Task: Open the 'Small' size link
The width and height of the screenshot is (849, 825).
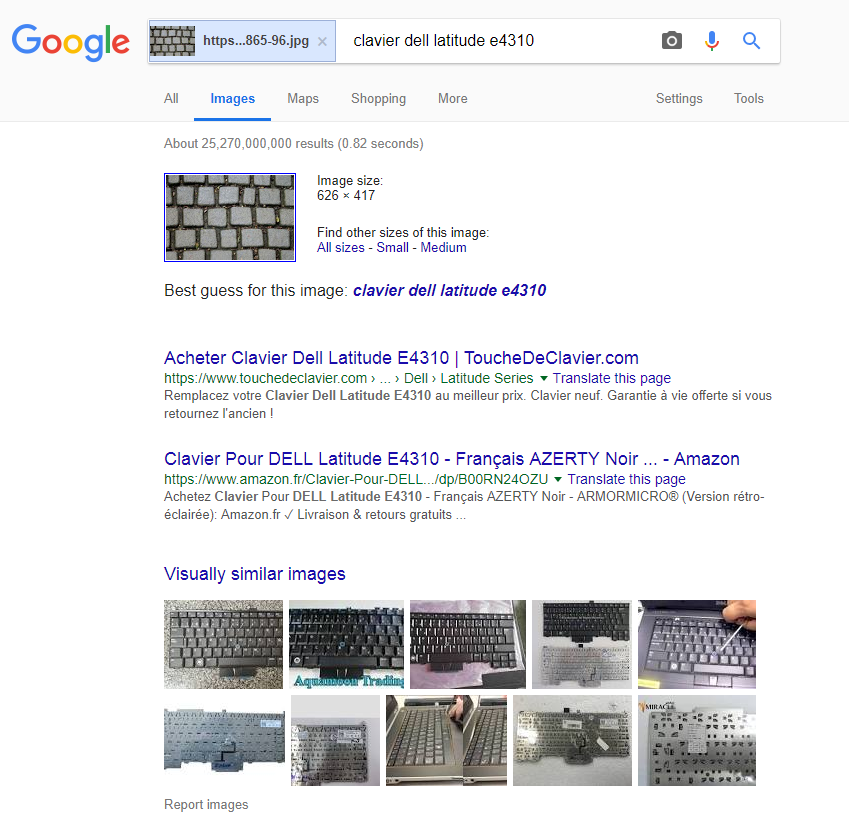Action: [x=393, y=247]
